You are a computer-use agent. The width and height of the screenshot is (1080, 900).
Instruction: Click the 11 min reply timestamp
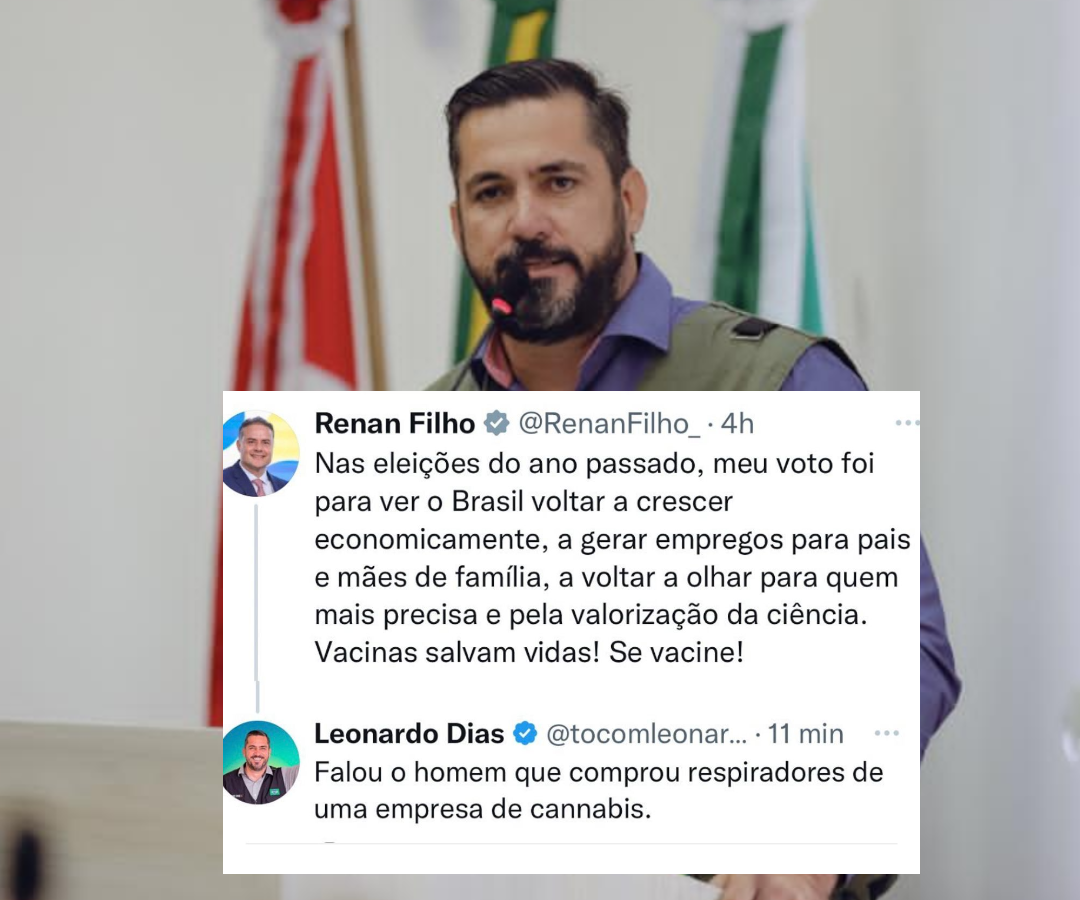pos(805,734)
